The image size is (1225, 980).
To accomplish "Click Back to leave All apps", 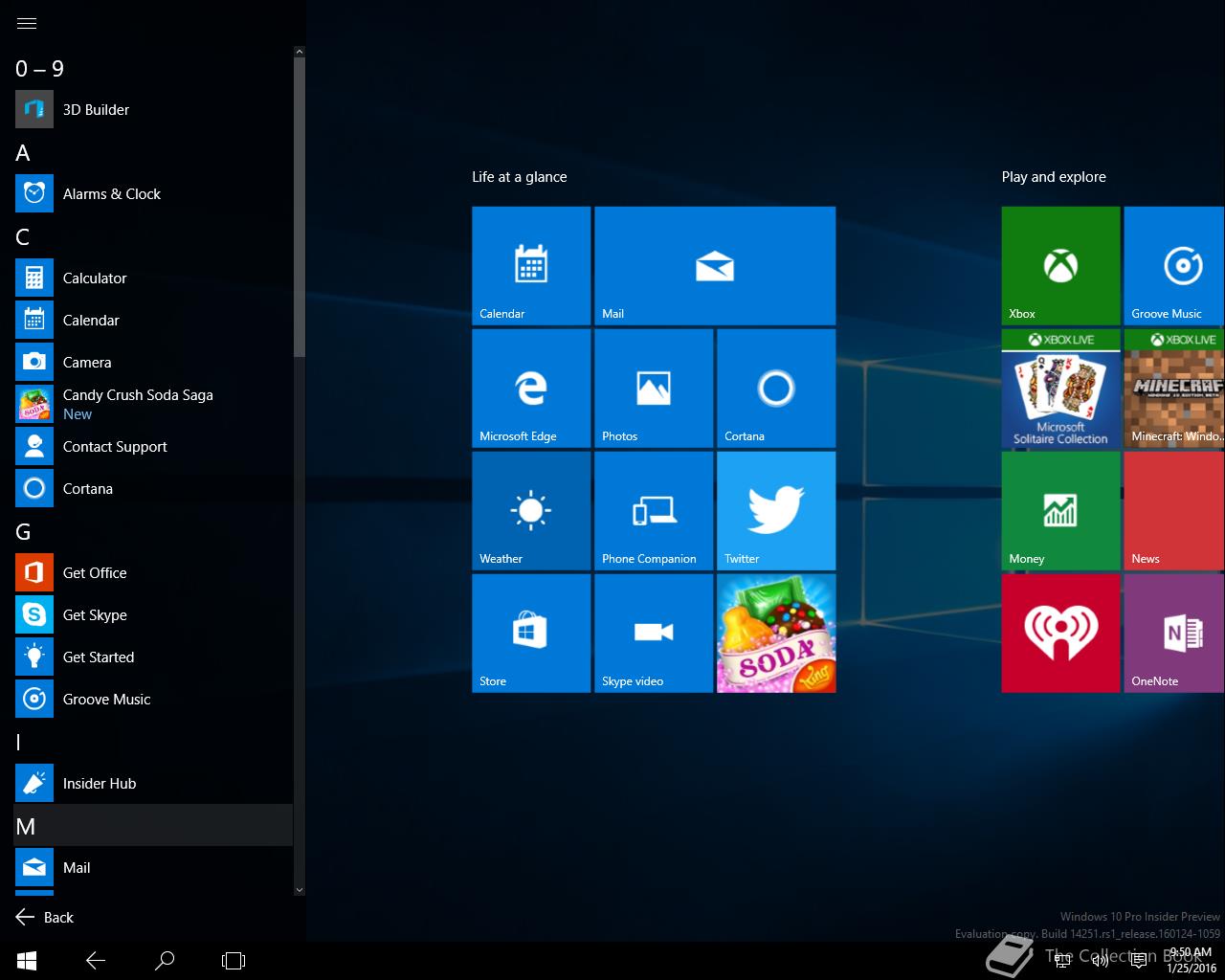I will (45, 917).
